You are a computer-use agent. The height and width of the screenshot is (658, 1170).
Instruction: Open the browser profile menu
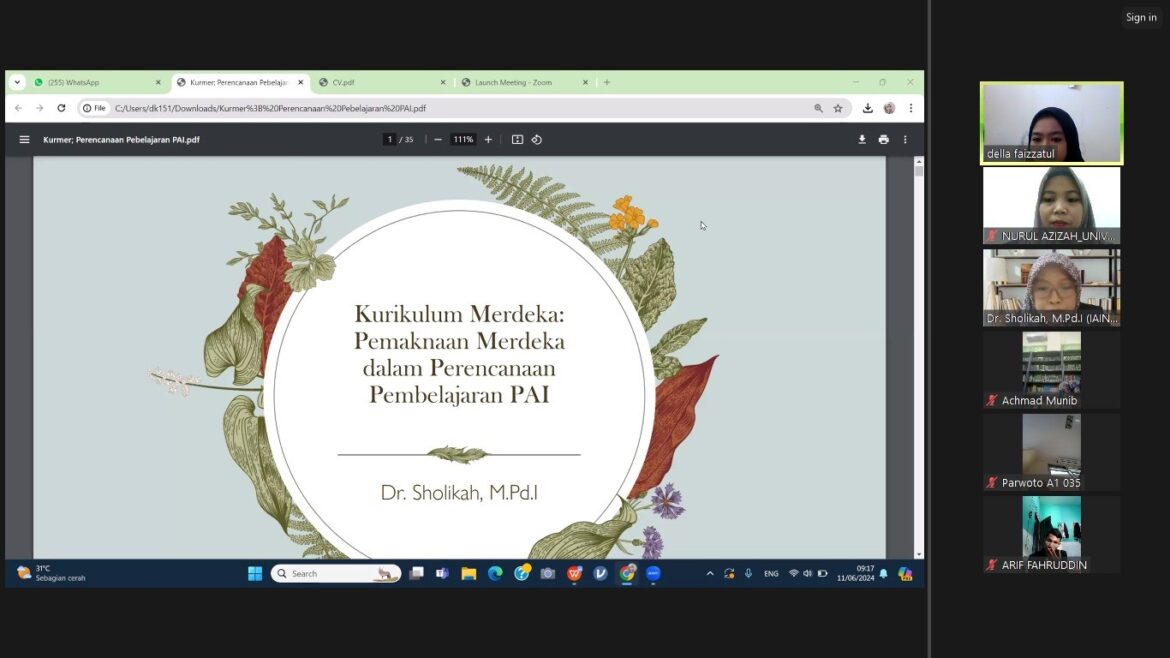[889, 107]
